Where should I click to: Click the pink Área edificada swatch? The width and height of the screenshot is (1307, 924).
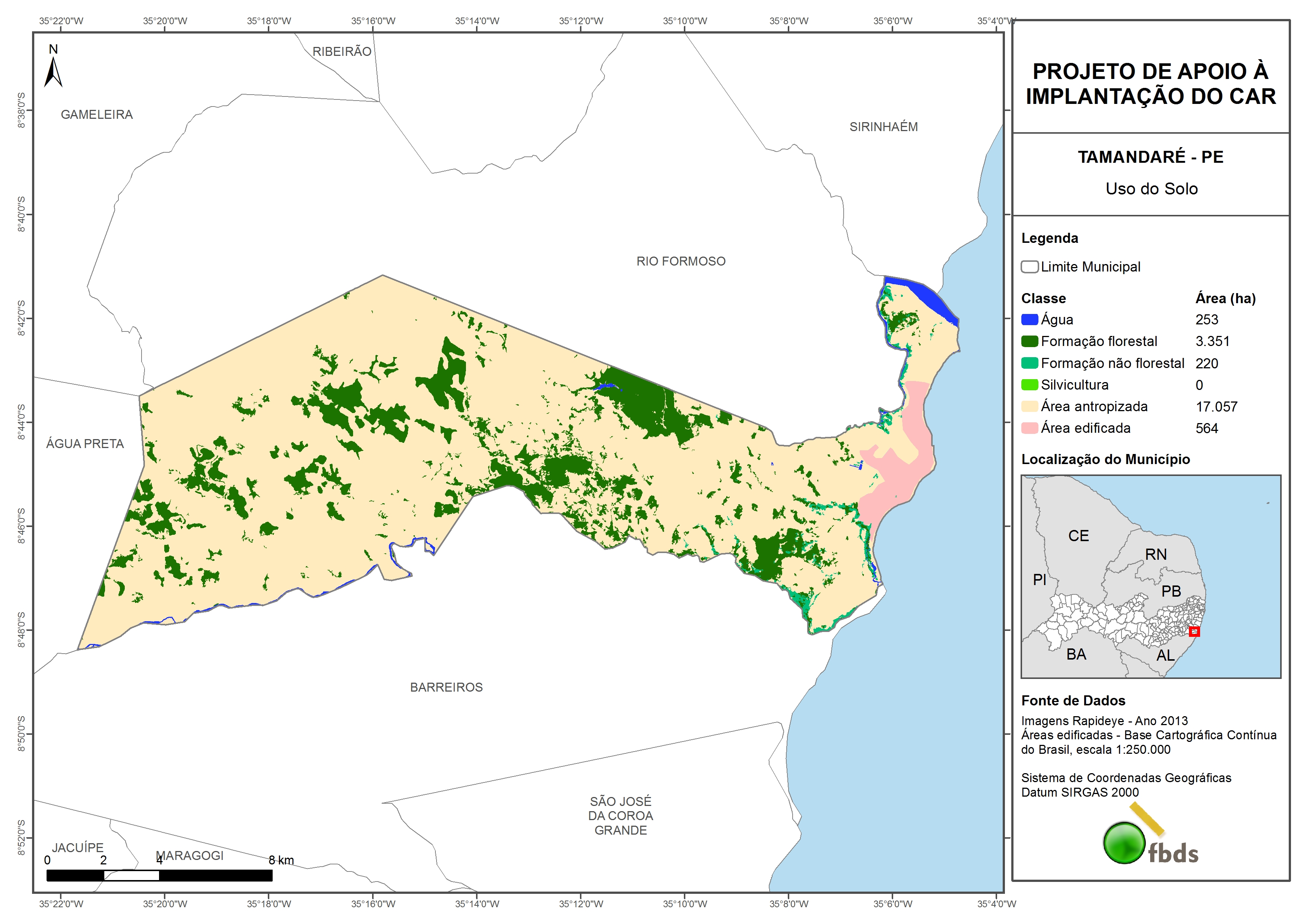[x=1029, y=428]
